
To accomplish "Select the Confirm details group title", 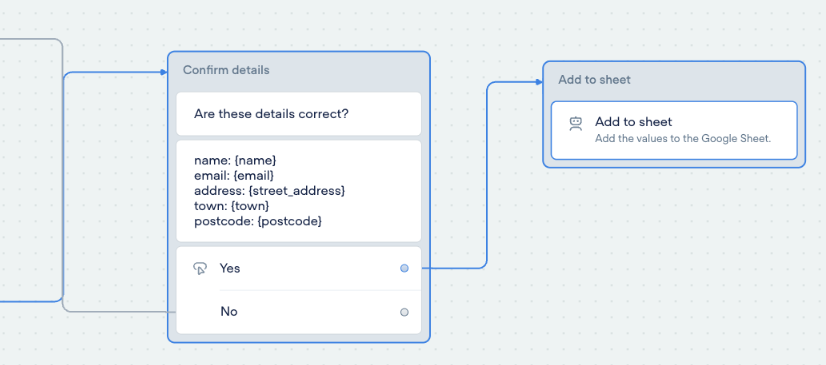I will pyautogui.click(x=226, y=70).
